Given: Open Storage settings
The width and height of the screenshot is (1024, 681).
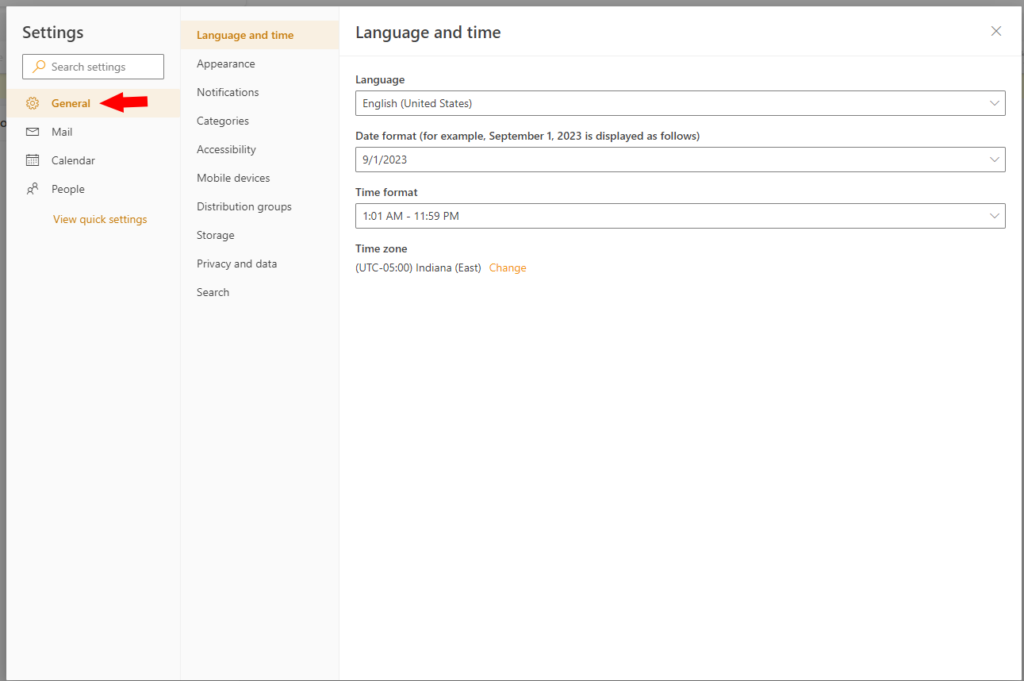Looking at the screenshot, I should pyautogui.click(x=213, y=235).
